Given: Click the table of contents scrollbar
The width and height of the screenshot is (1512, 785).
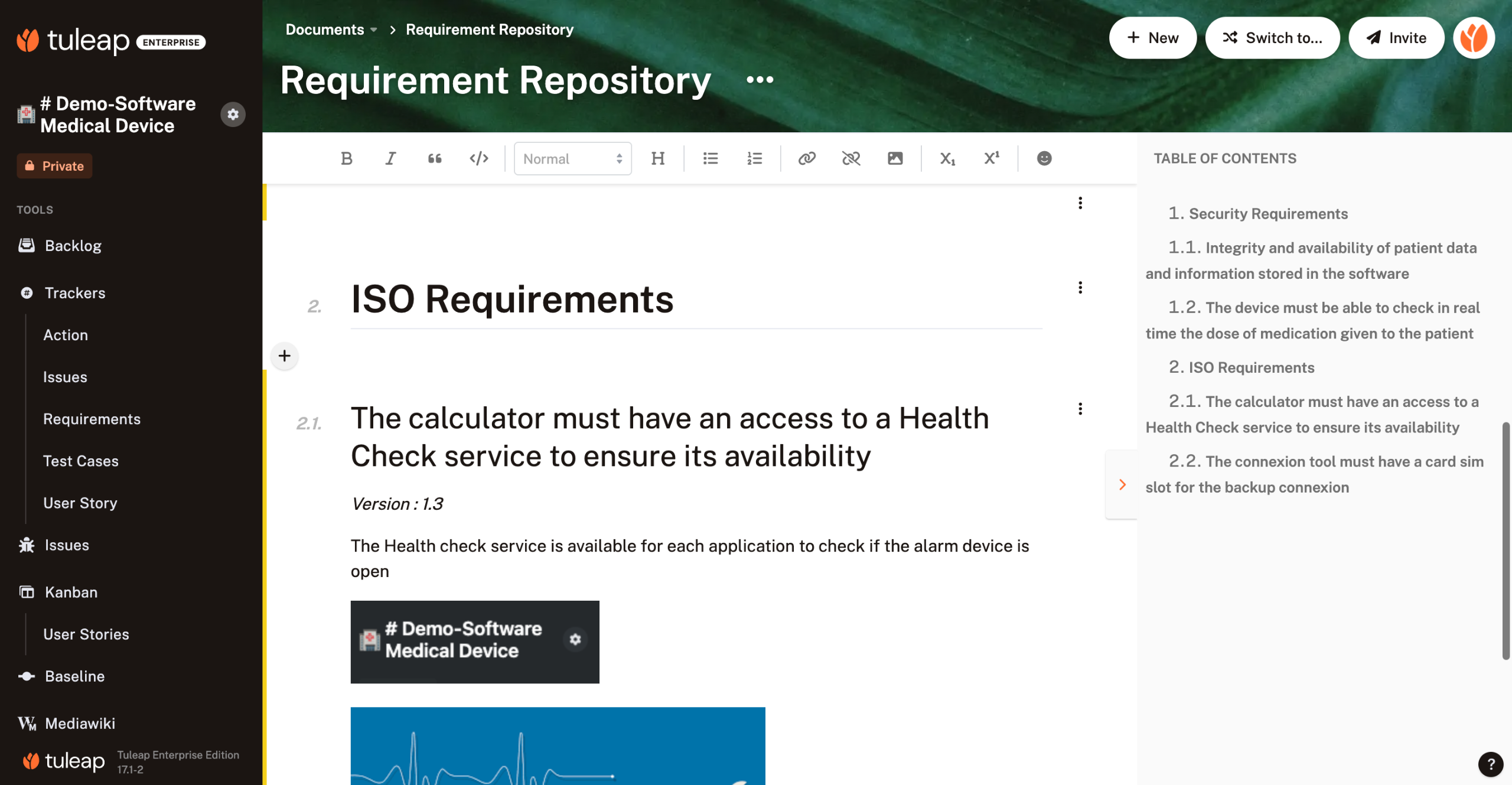Looking at the screenshot, I should (1506, 540).
